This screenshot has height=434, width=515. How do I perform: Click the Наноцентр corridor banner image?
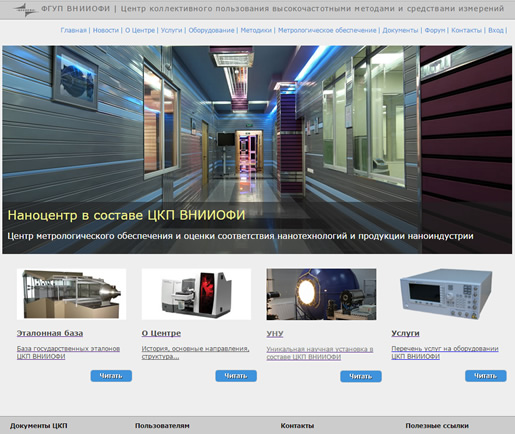point(257,150)
